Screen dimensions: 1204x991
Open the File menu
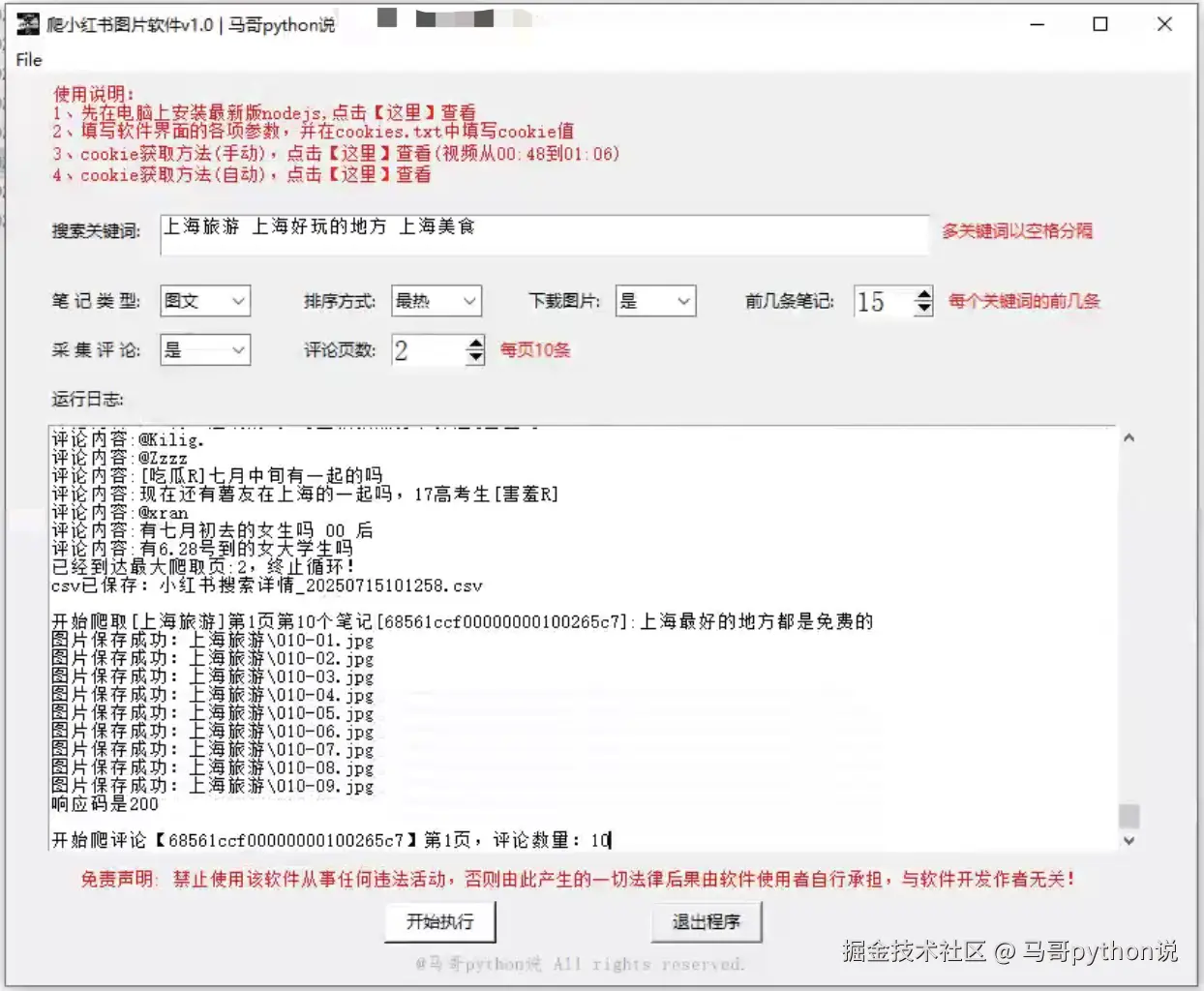point(27,60)
